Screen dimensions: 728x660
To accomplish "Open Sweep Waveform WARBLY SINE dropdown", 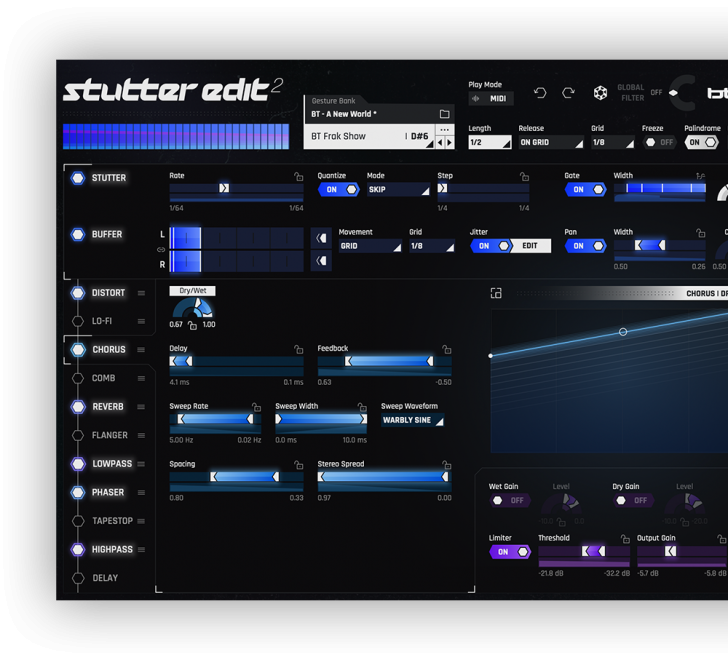I will tap(412, 420).
